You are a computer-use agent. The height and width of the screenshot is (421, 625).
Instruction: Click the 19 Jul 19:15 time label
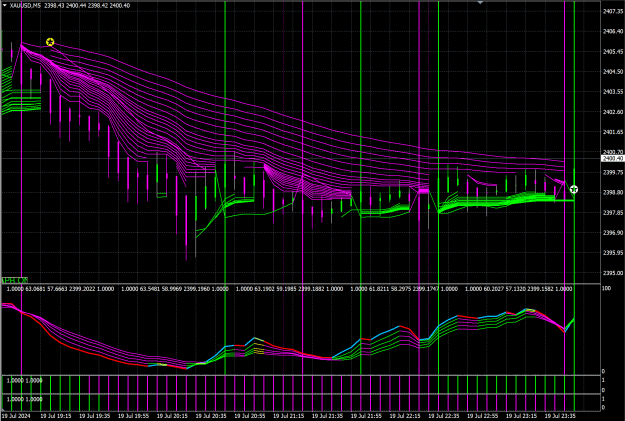click(x=56, y=416)
